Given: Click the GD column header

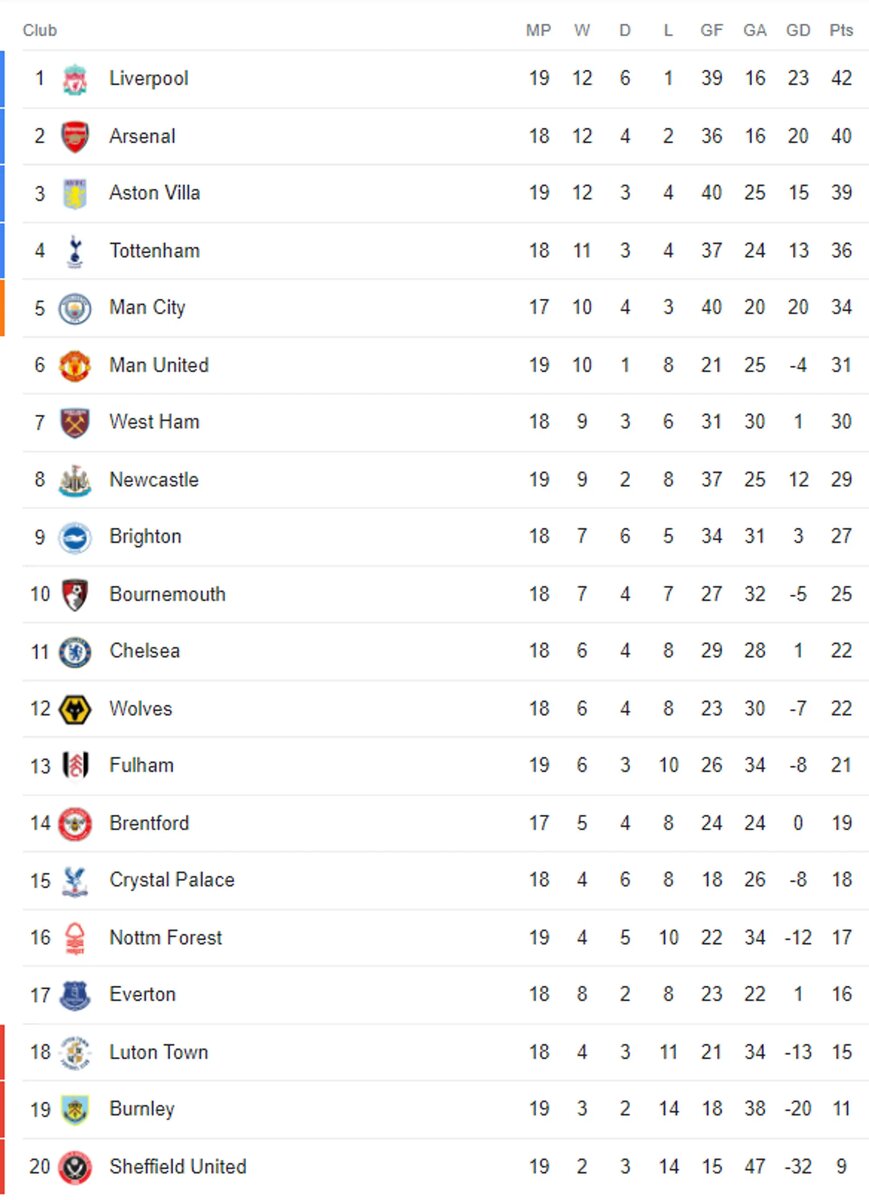Looking at the screenshot, I should pyautogui.click(x=798, y=31).
